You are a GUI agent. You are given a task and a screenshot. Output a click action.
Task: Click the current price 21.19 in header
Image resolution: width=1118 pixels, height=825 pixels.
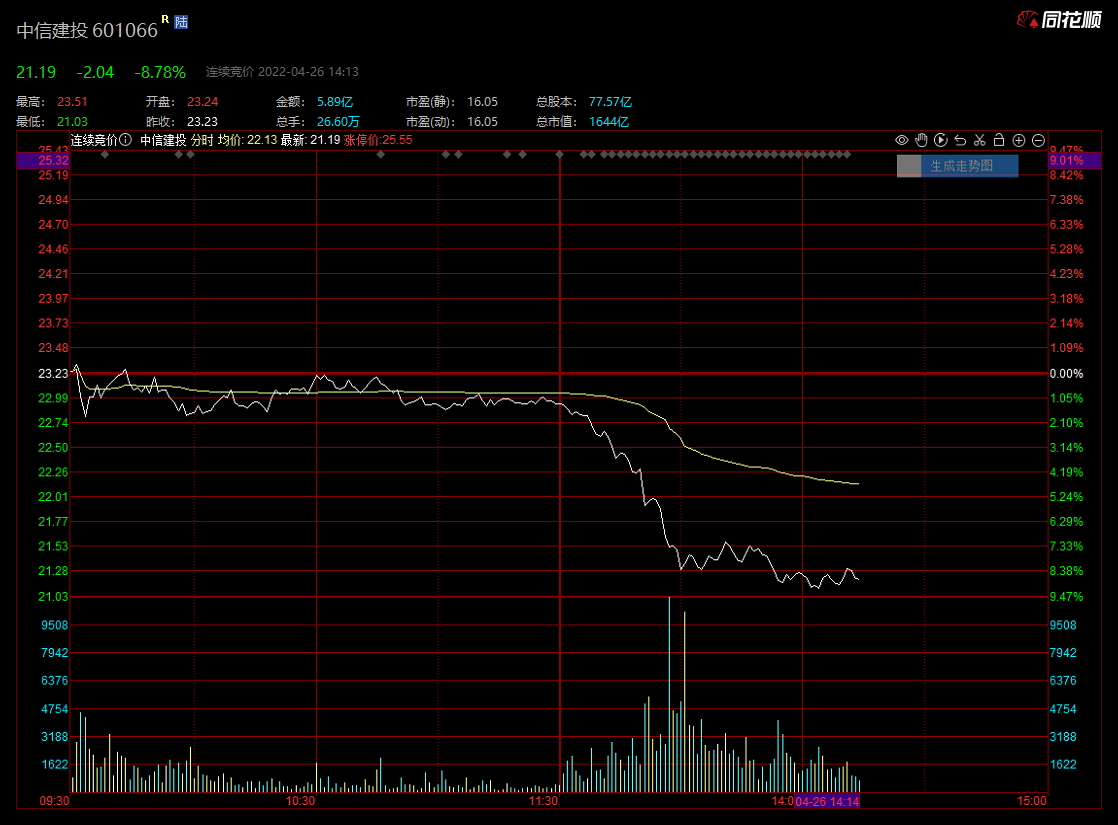click(36, 72)
